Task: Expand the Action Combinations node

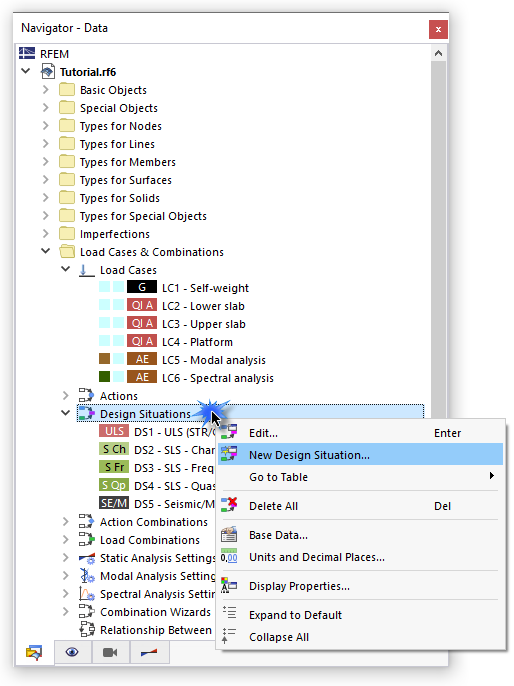Action: [66, 522]
